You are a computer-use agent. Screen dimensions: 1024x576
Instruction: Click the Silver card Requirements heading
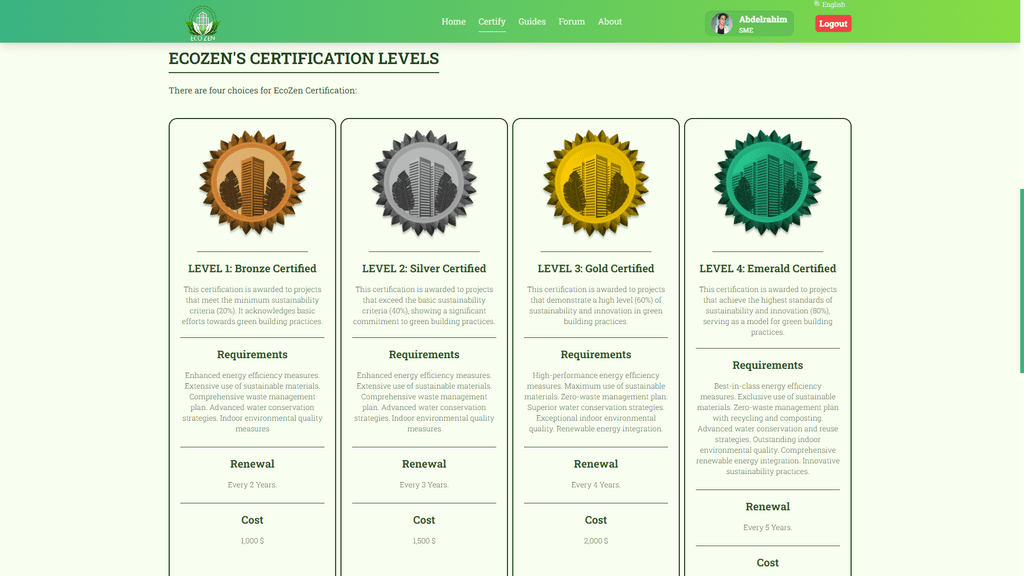(424, 355)
